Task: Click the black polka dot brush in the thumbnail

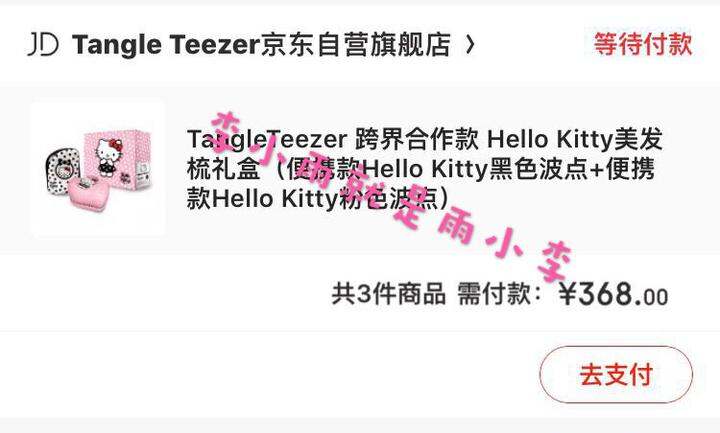Action: (63, 169)
